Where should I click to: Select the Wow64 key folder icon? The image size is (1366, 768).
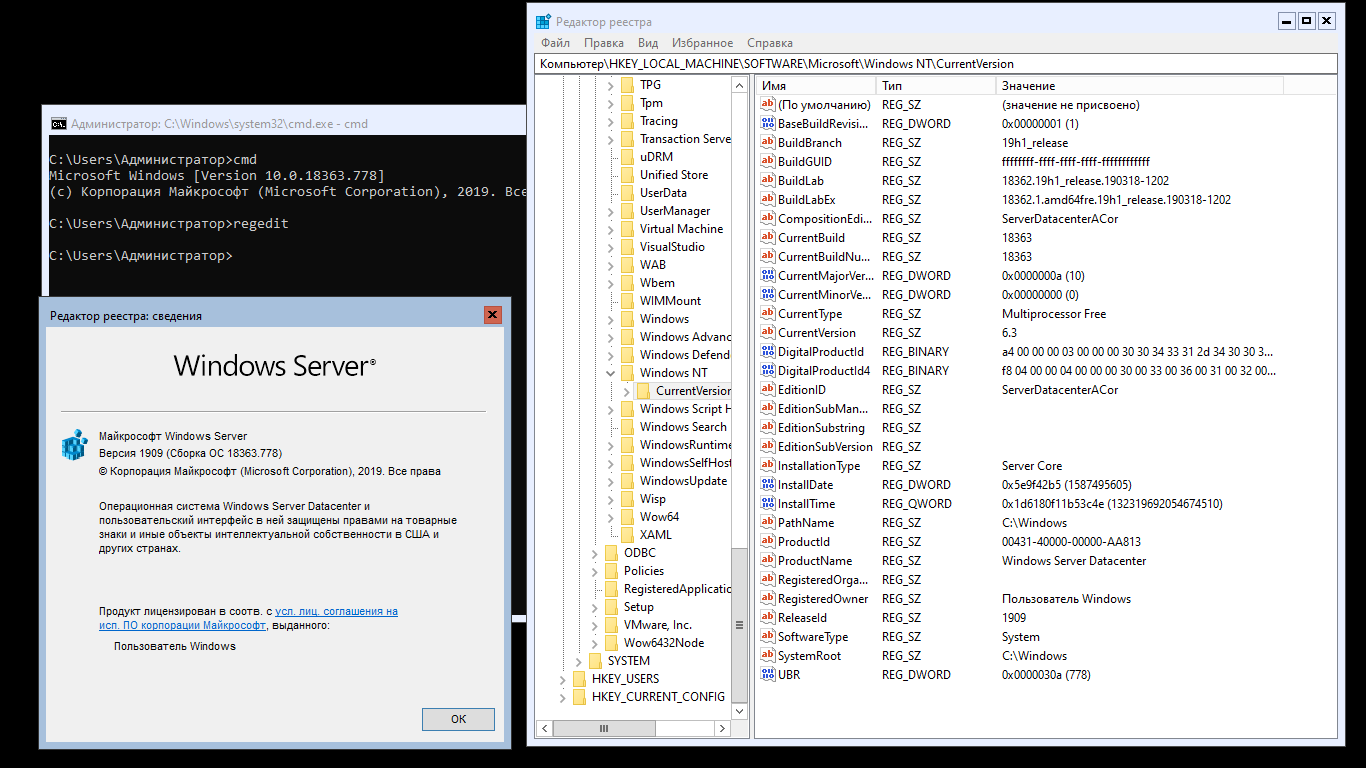627,517
